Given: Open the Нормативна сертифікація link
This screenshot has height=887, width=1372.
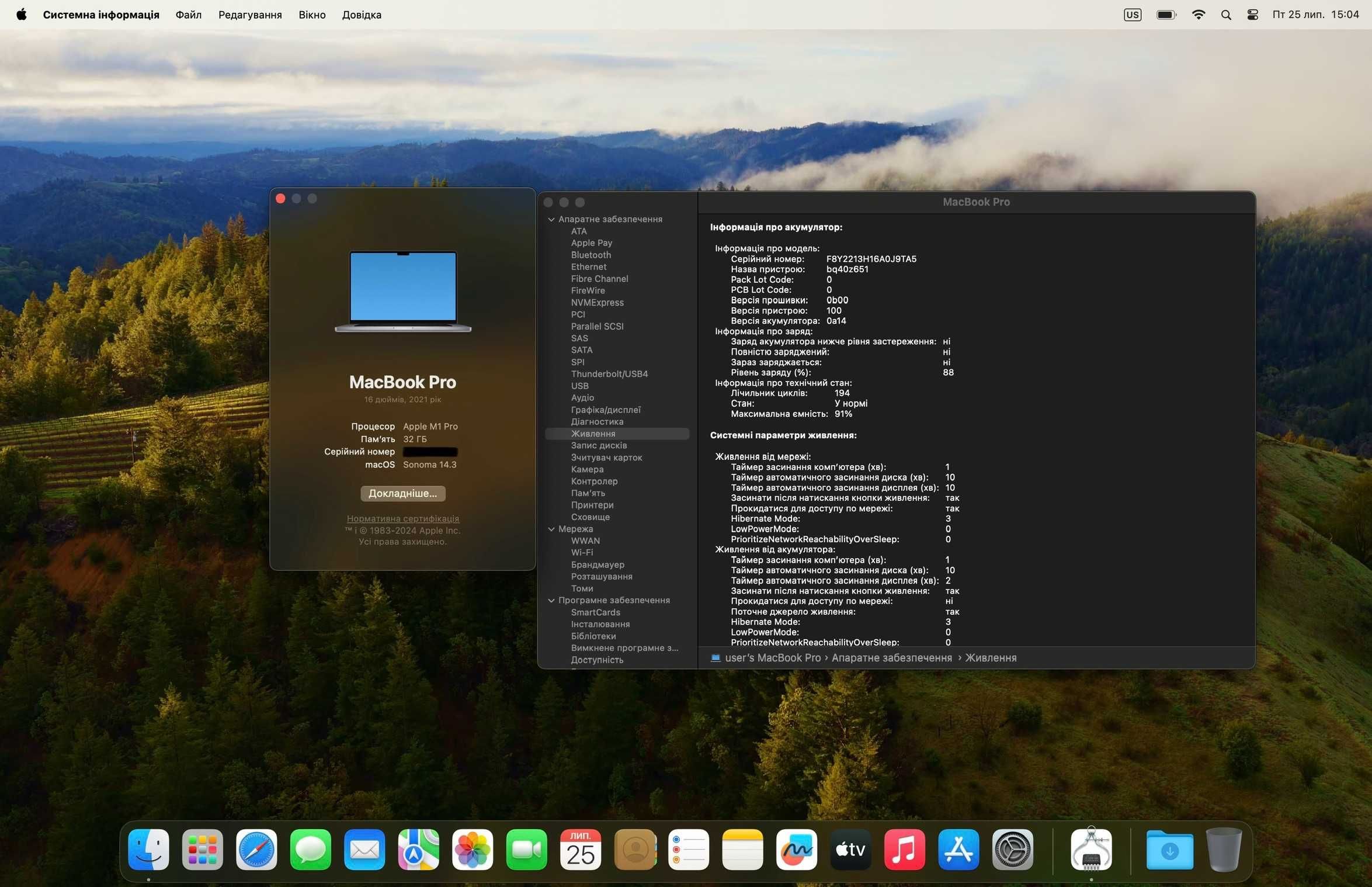Looking at the screenshot, I should pyautogui.click(x=403, y=518).
